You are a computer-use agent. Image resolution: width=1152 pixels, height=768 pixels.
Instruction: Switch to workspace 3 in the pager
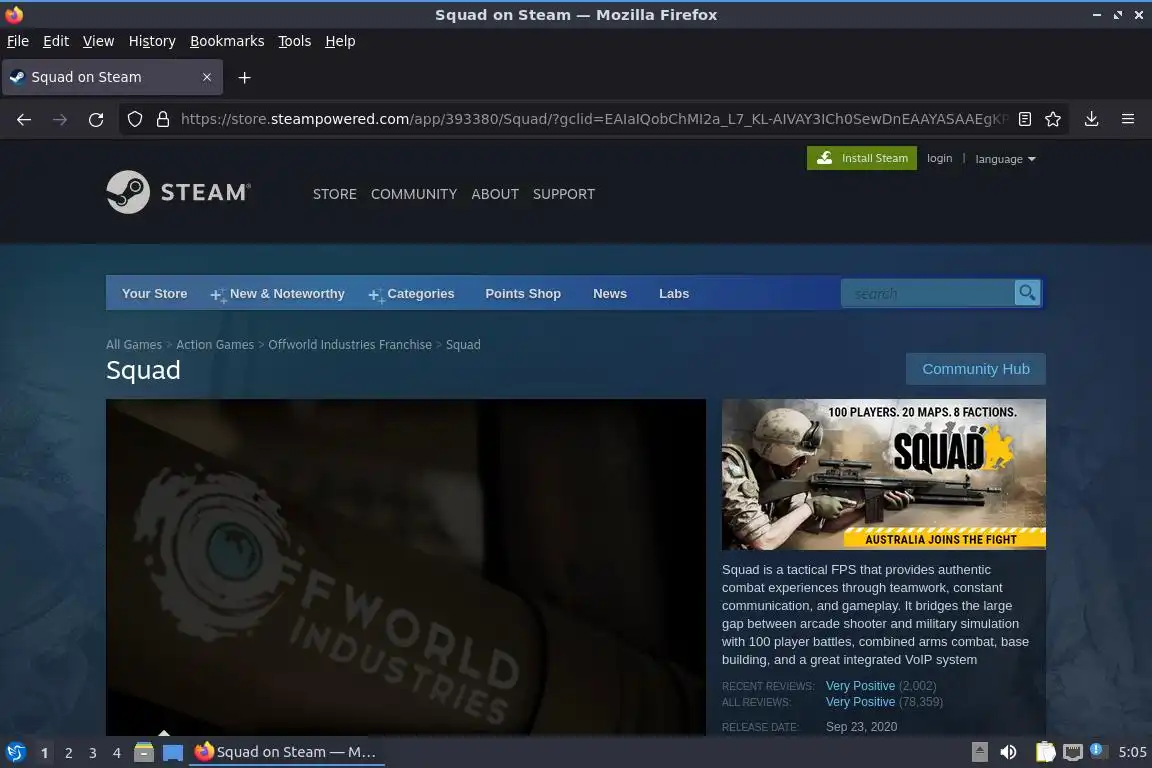(x=93, y=753)
